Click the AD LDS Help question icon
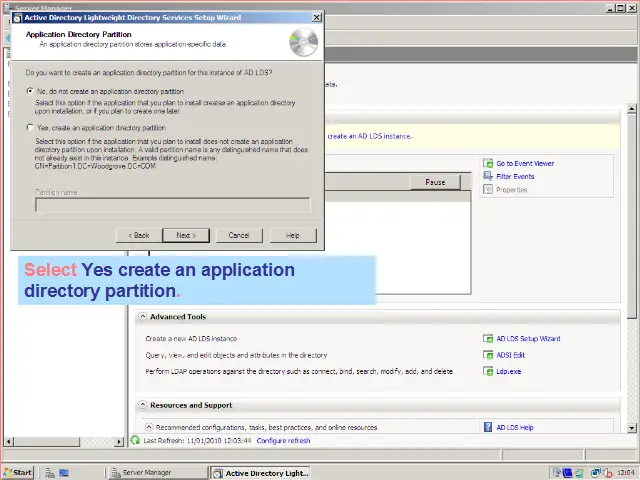The width and height of the screenshot is (640, 480). coord(488,427)
